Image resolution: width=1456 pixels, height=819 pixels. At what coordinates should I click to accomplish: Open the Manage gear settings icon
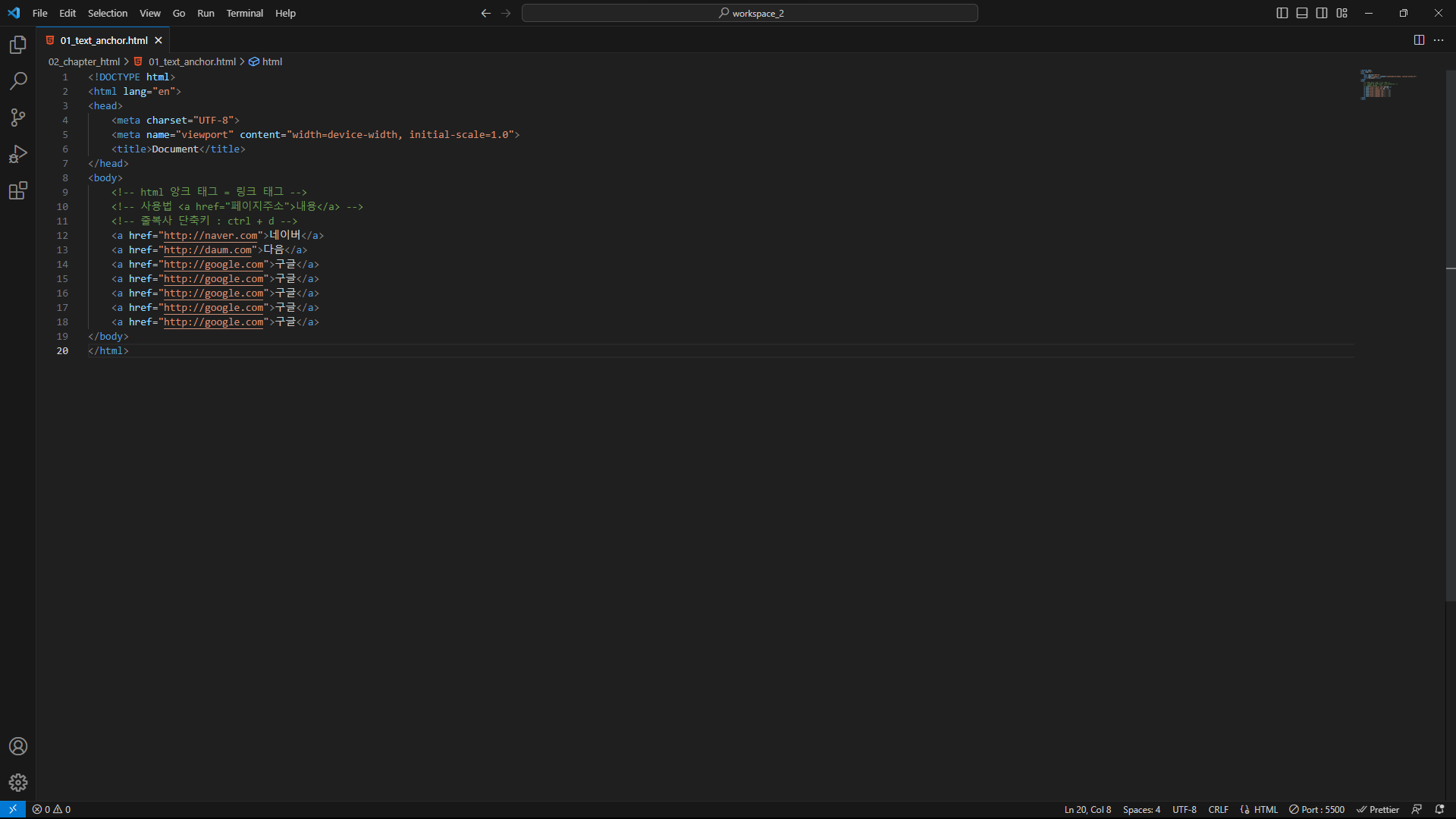pos(18,783)
